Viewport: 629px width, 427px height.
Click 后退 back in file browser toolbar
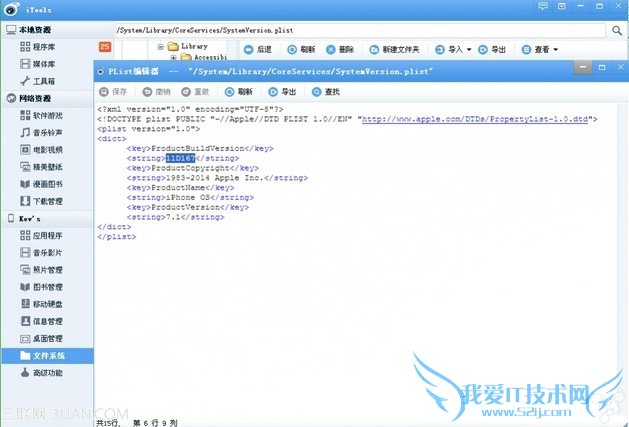pos(258,49)
